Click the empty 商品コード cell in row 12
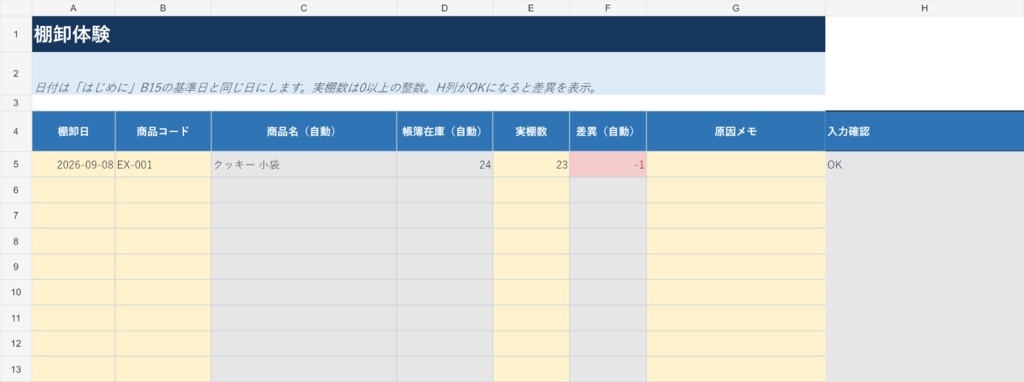This screenshot has height=382, width=1024. point(163,343)
